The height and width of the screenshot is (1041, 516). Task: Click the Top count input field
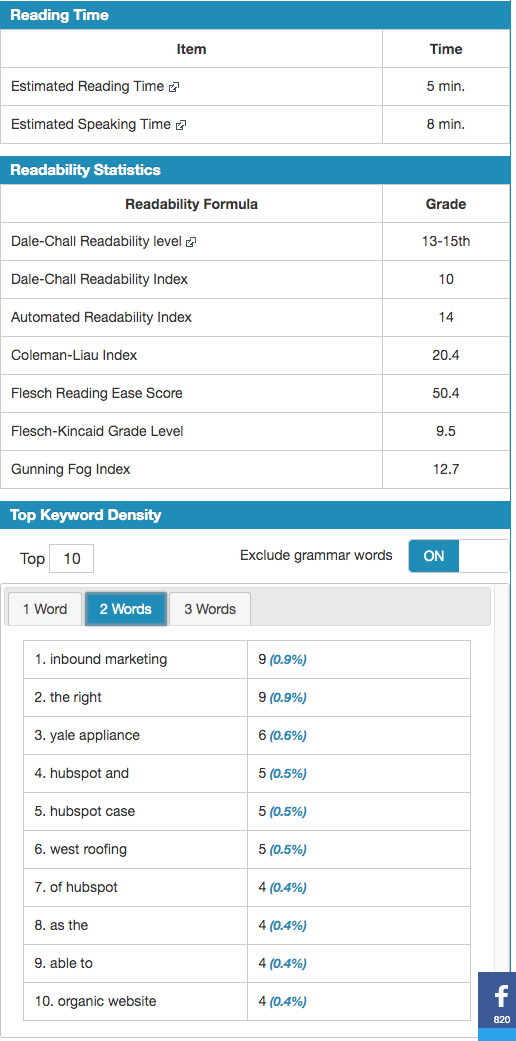(x=72, y=558)
